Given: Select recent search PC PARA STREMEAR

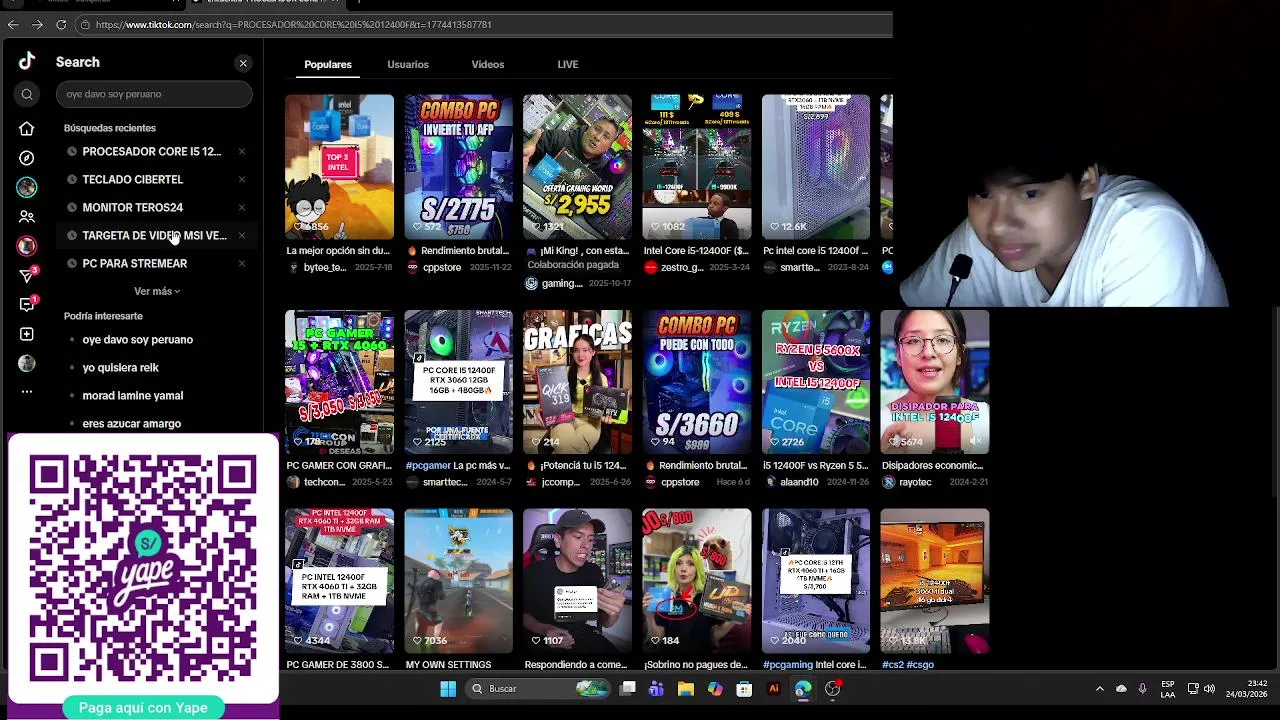Looking at the screenshot, I should 135,264.
